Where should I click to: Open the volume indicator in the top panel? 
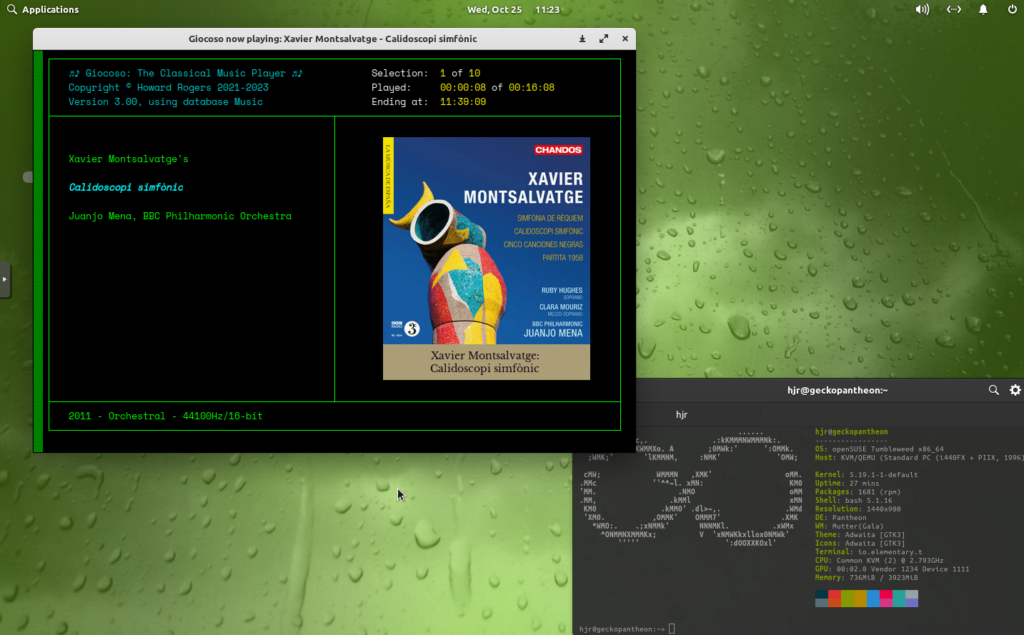922,10
